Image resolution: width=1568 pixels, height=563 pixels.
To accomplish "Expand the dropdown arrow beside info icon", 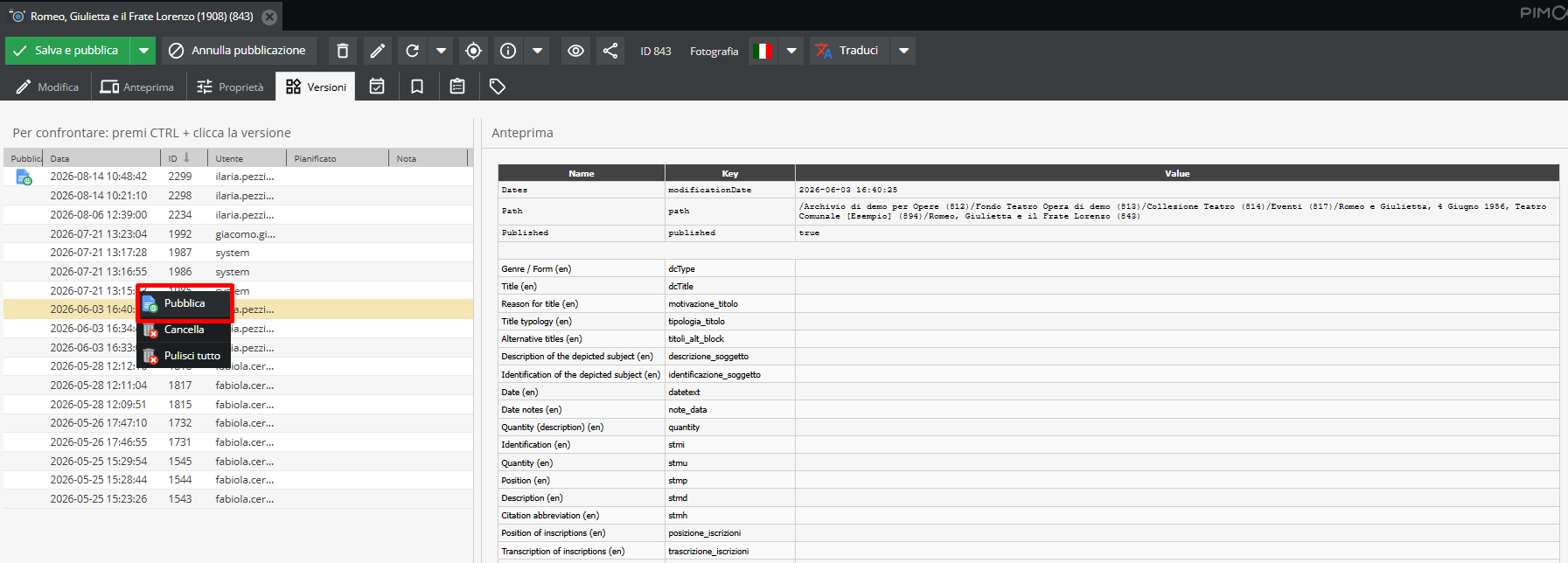I will coord(538,51).
